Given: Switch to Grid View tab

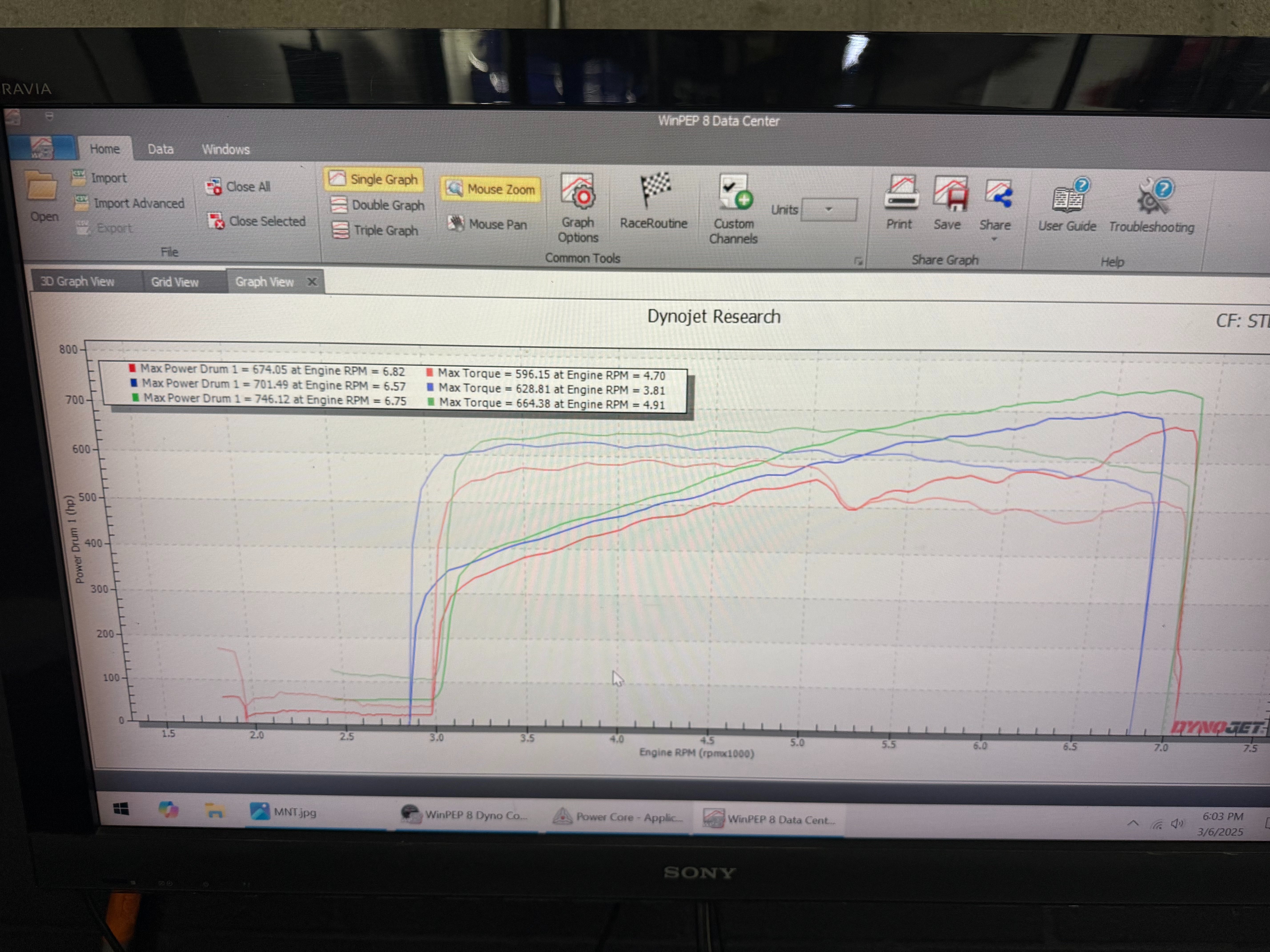Looking at the screenshot, I should [175, 282].
